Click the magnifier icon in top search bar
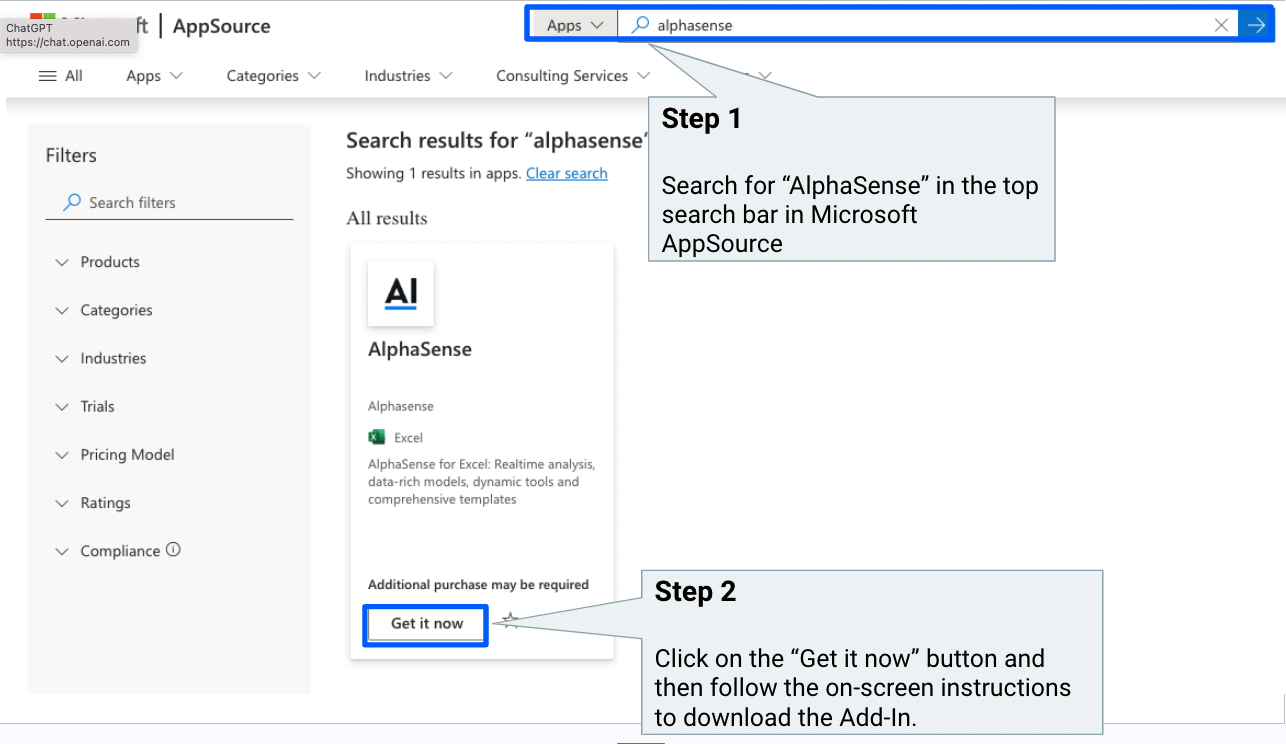The width and height of the screenshot is (1286, 744). (640, 25)
